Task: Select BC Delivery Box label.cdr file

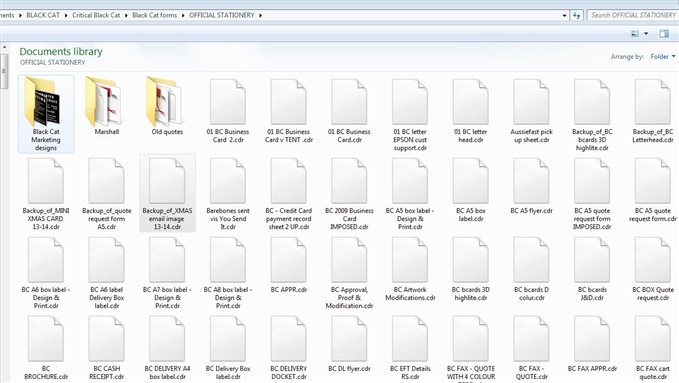Action: (x=228, y=348)
